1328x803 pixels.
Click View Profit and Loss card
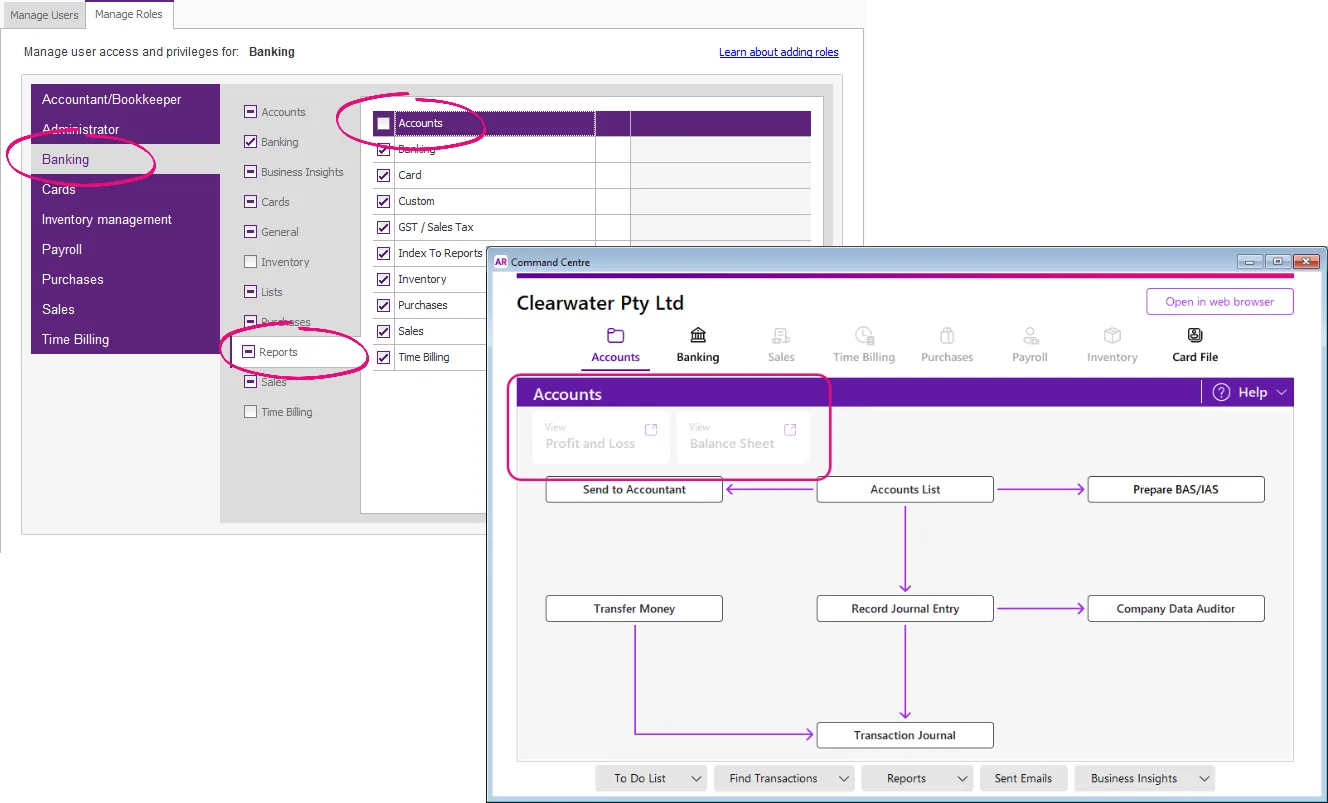click(x=601, y=437)
